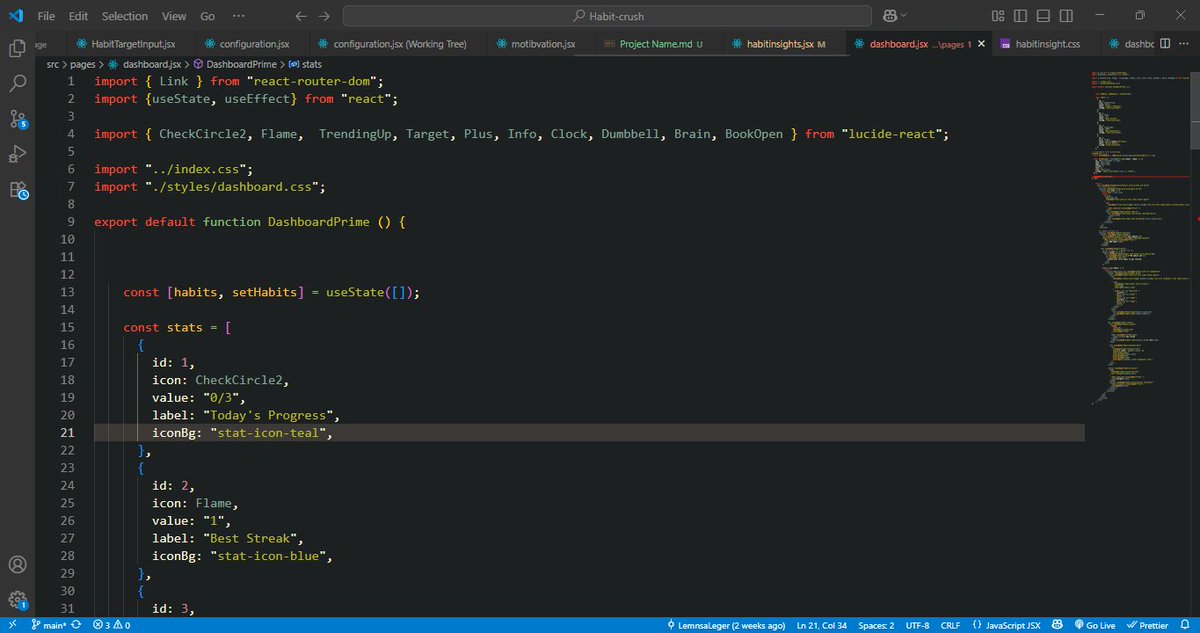Click line number 15 in gutter
This screenshot has width=1200, height=633.
[67, 327]
